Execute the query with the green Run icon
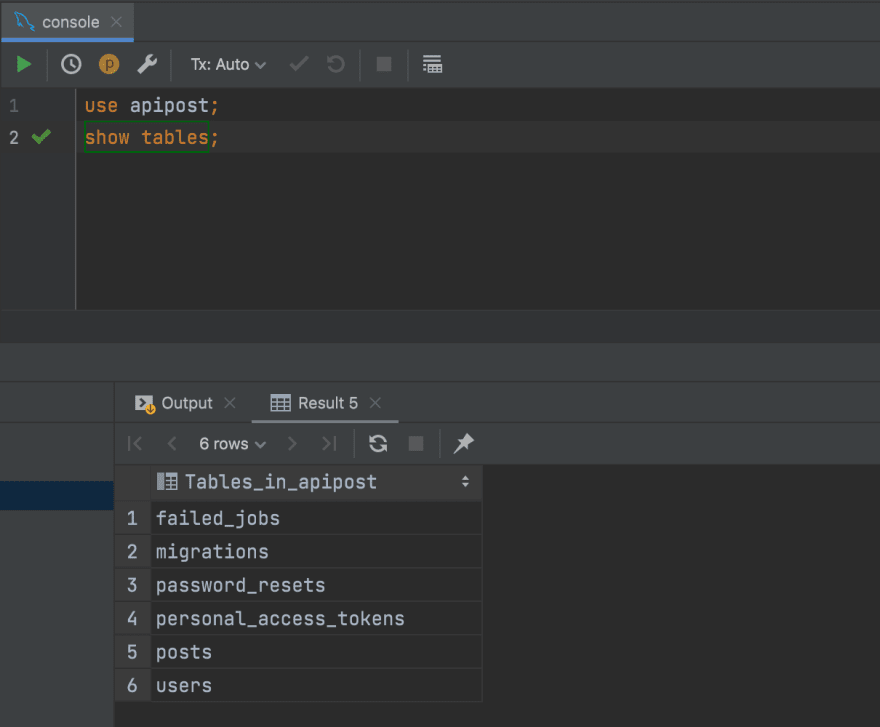This screenshot has height=727, width=880. click(x=24, y=64)
